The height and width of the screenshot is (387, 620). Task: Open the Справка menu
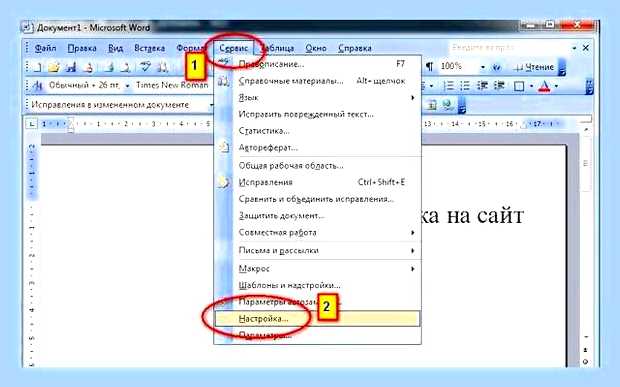[x=355, y=48]
